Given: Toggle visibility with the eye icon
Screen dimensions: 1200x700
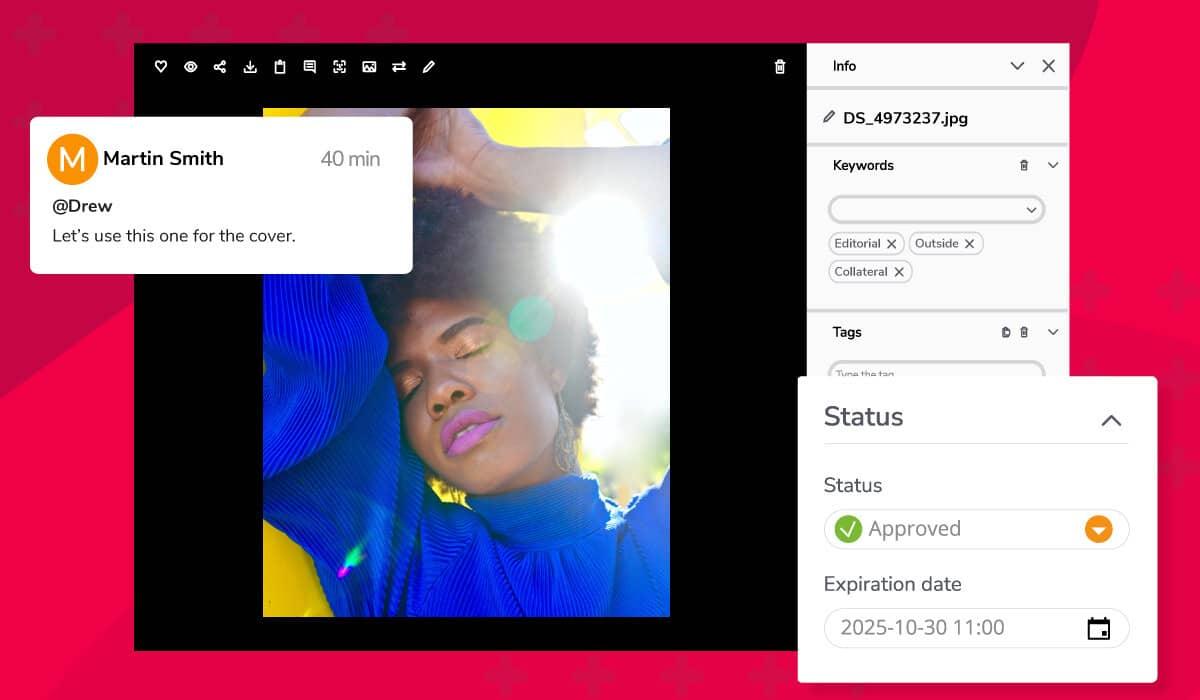Looking at the screenshot, I should tap(190, 67).
